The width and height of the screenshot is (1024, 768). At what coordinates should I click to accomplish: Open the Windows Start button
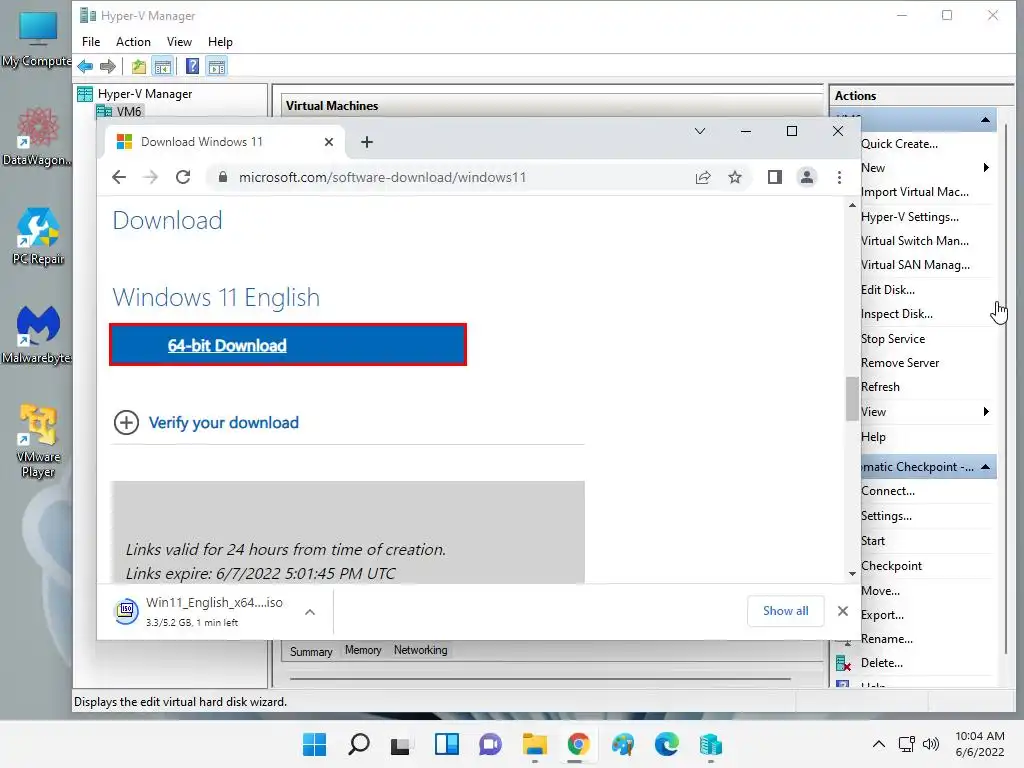point(314,744)
